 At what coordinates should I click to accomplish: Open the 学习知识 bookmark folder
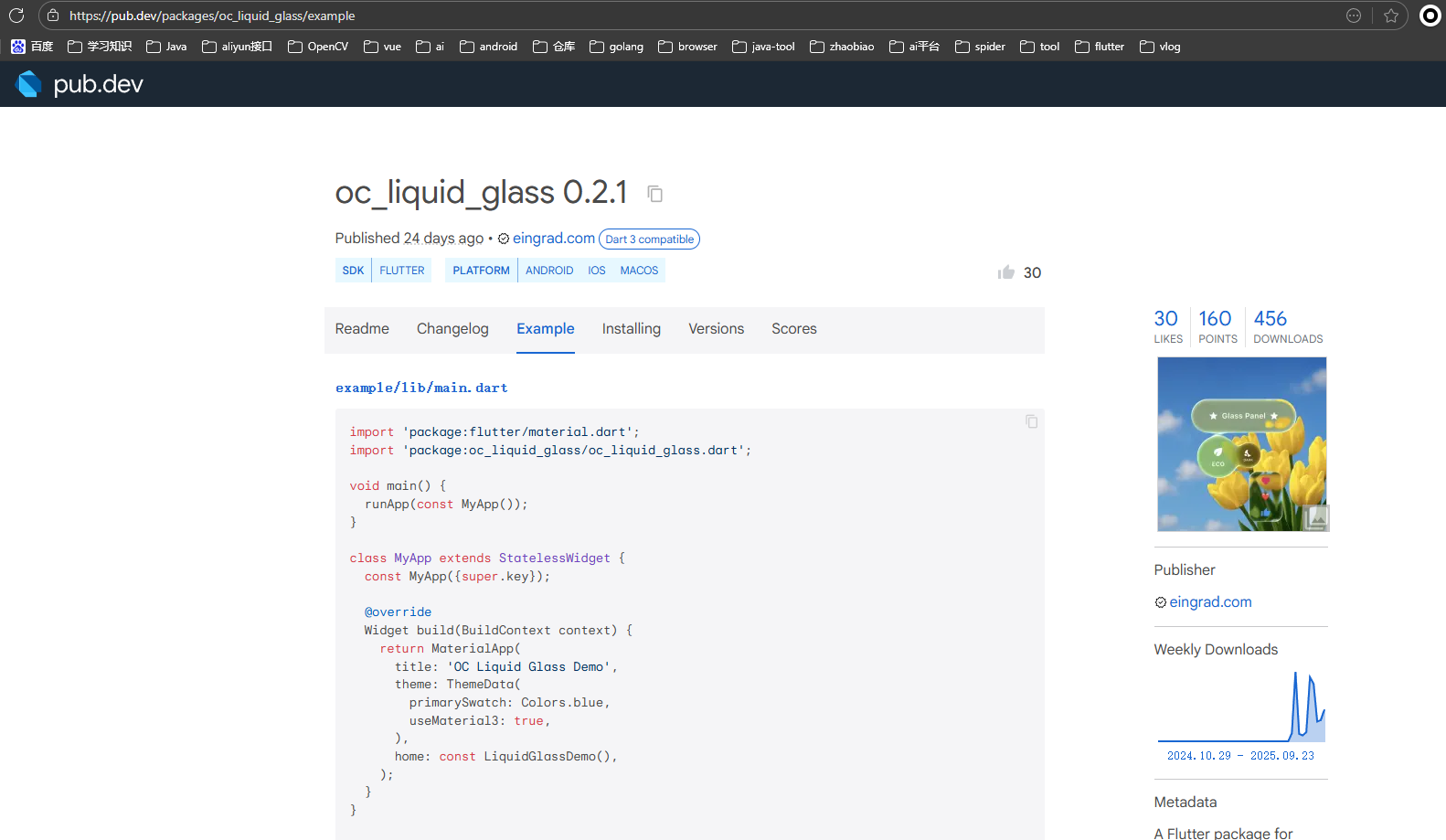[100, 47]
